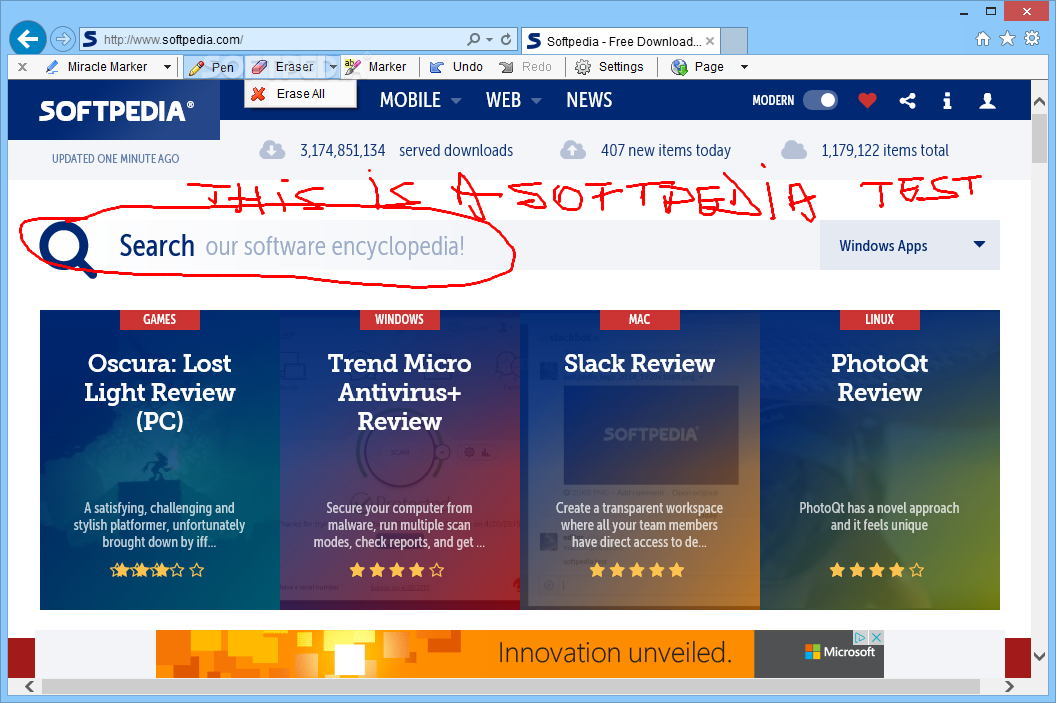Click the Softpedia search magnifier icon

[67, 249]
